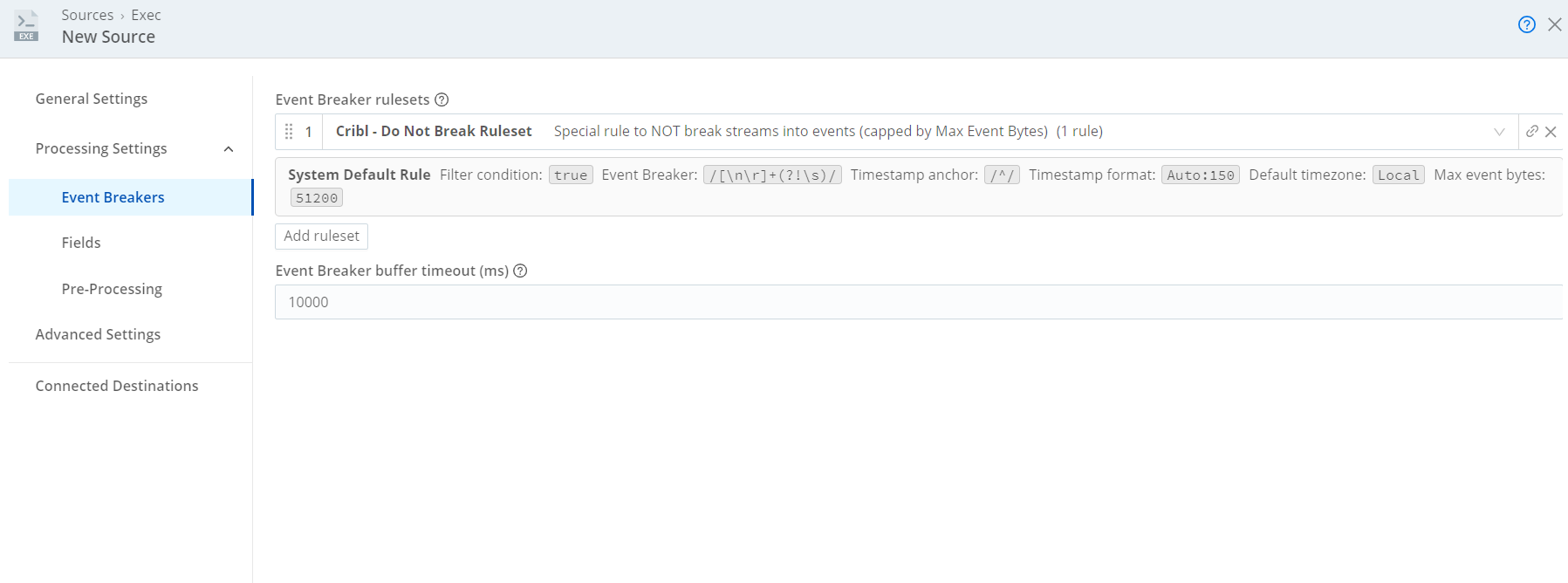
Task: Switch to Pre-Processing settings
Action: pyautogui.click(x=112, y=289)
